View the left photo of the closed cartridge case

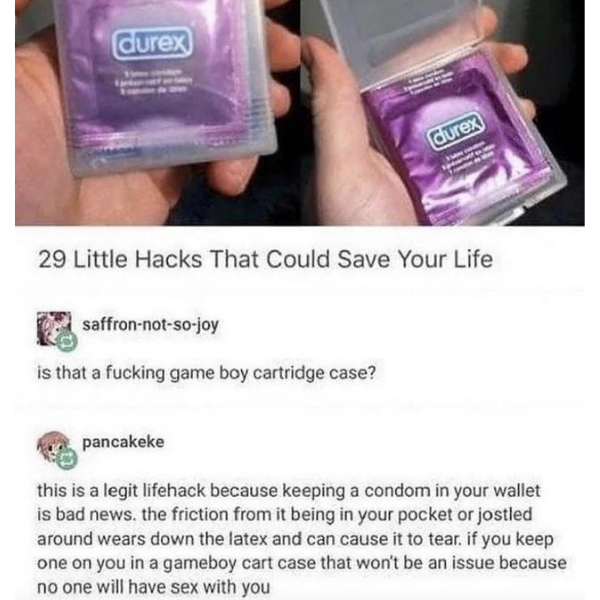(x=157, y=112)
